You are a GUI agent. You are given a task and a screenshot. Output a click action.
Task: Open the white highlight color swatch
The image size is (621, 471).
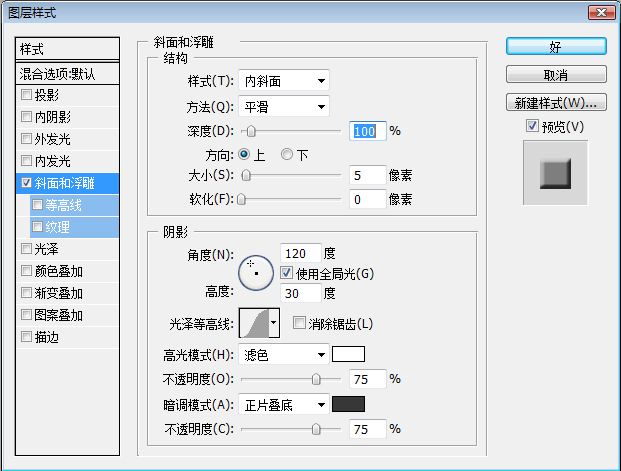pyautogui.click(x=348, y=354)
